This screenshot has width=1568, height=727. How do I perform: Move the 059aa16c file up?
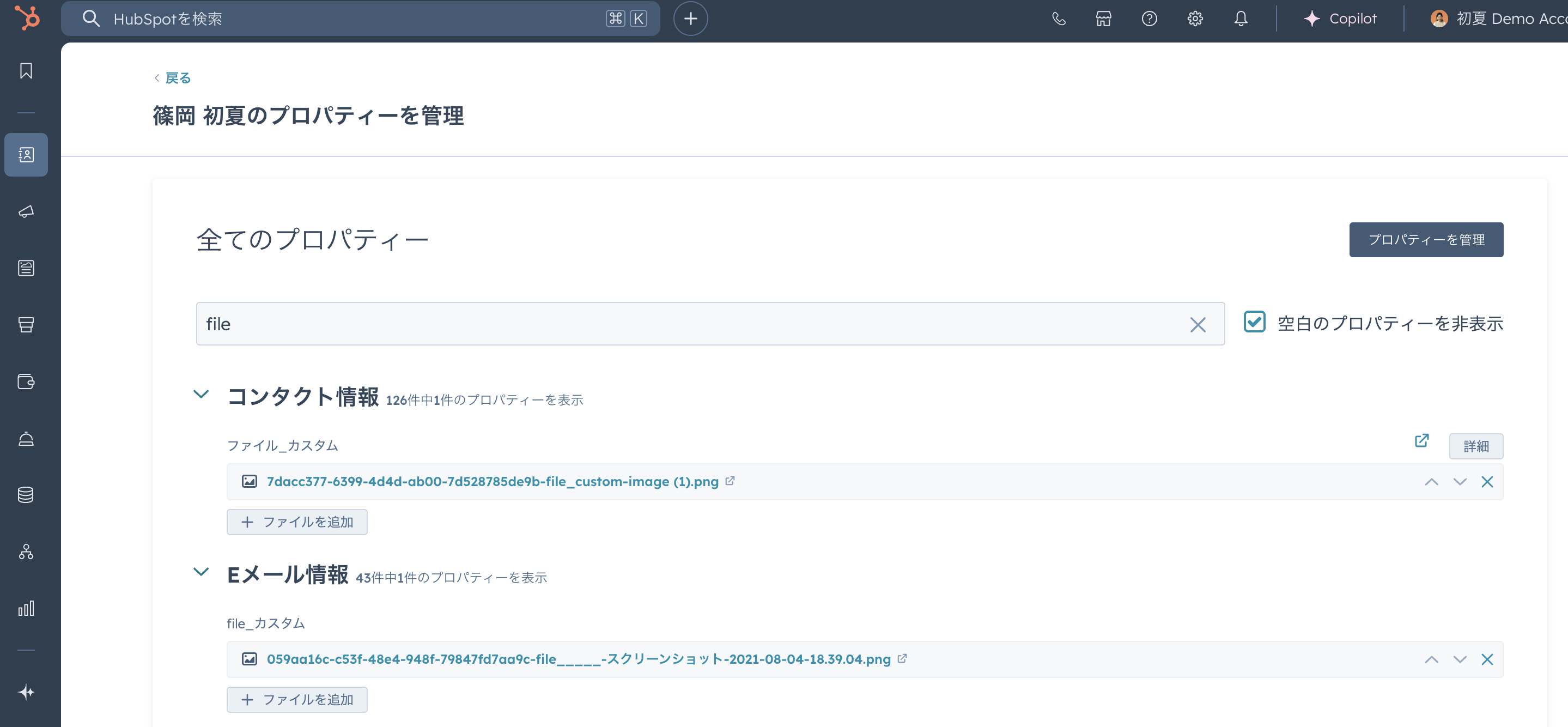click(1431, 659)
